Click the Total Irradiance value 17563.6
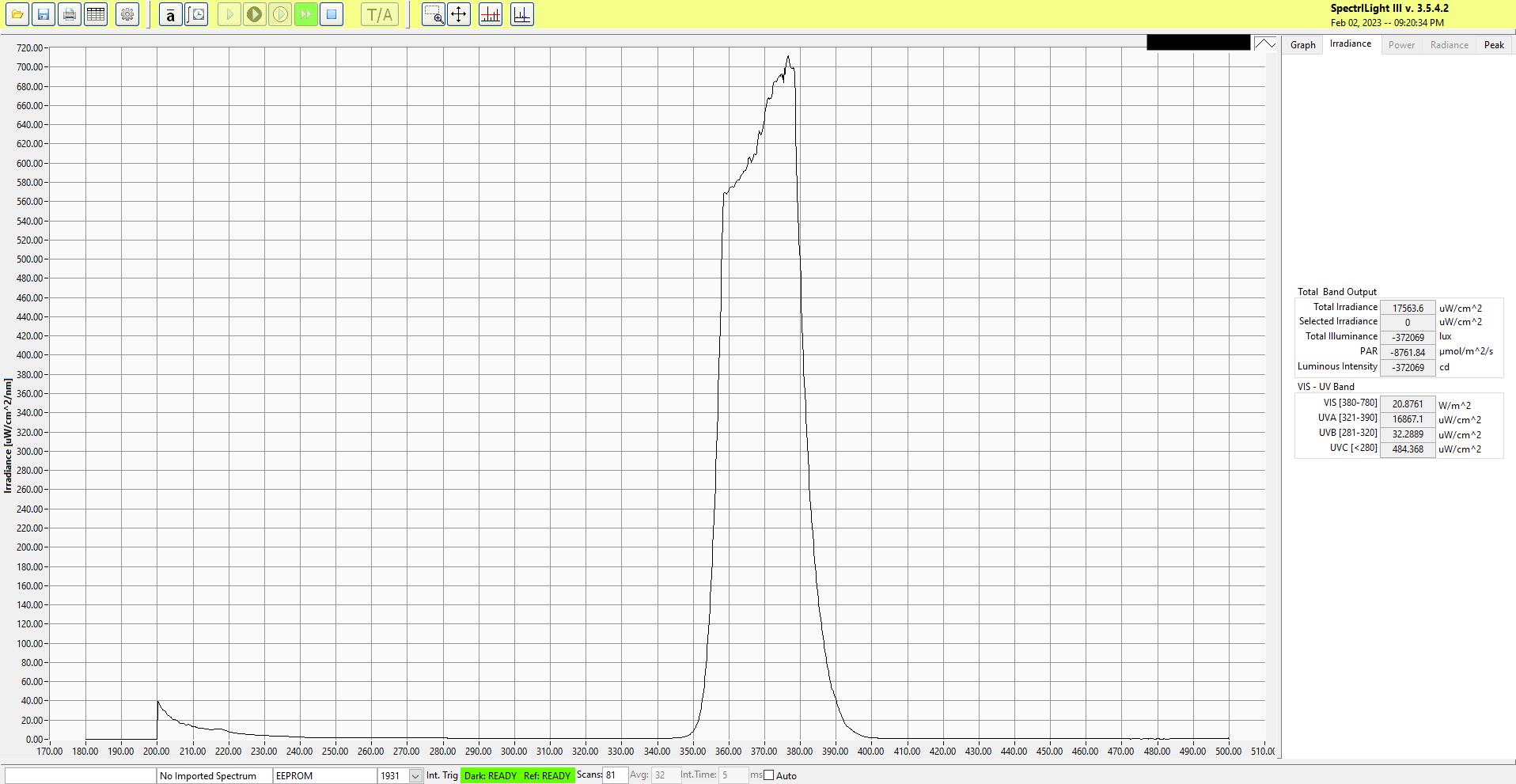 (x=1408, y=309)
